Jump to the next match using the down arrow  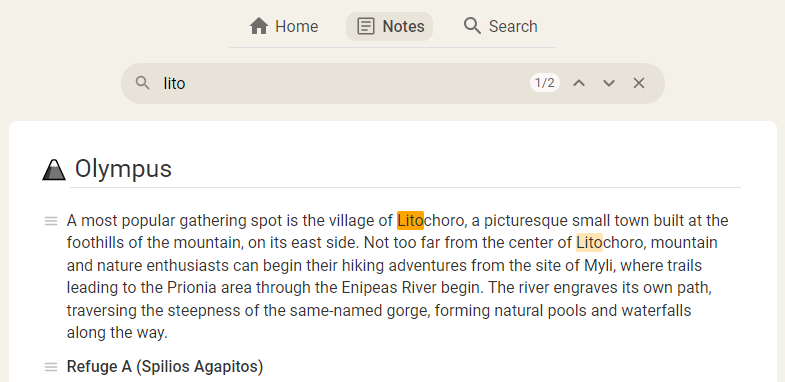click(609, 83)
